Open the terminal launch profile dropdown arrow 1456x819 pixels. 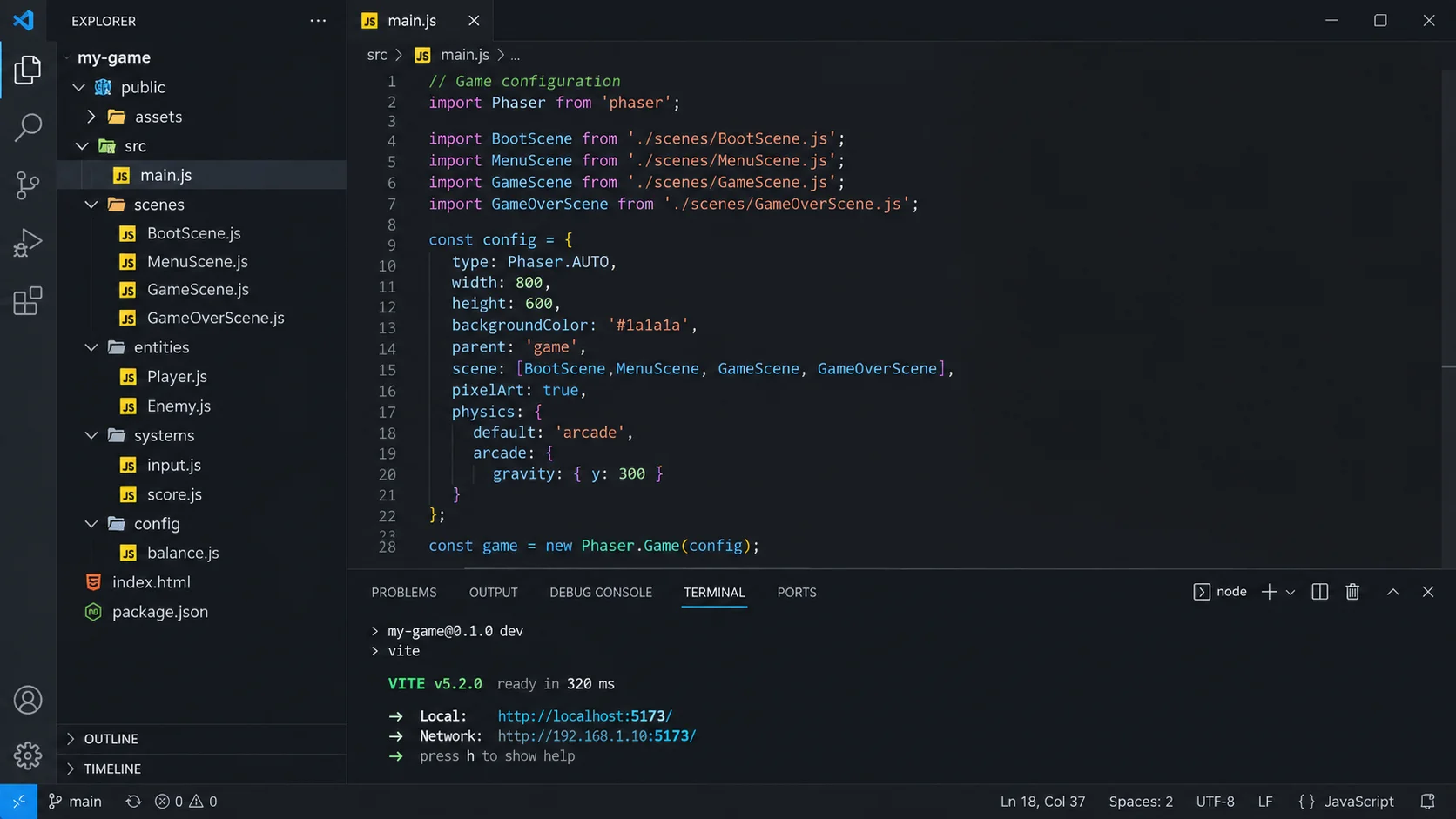[1291, 592]
